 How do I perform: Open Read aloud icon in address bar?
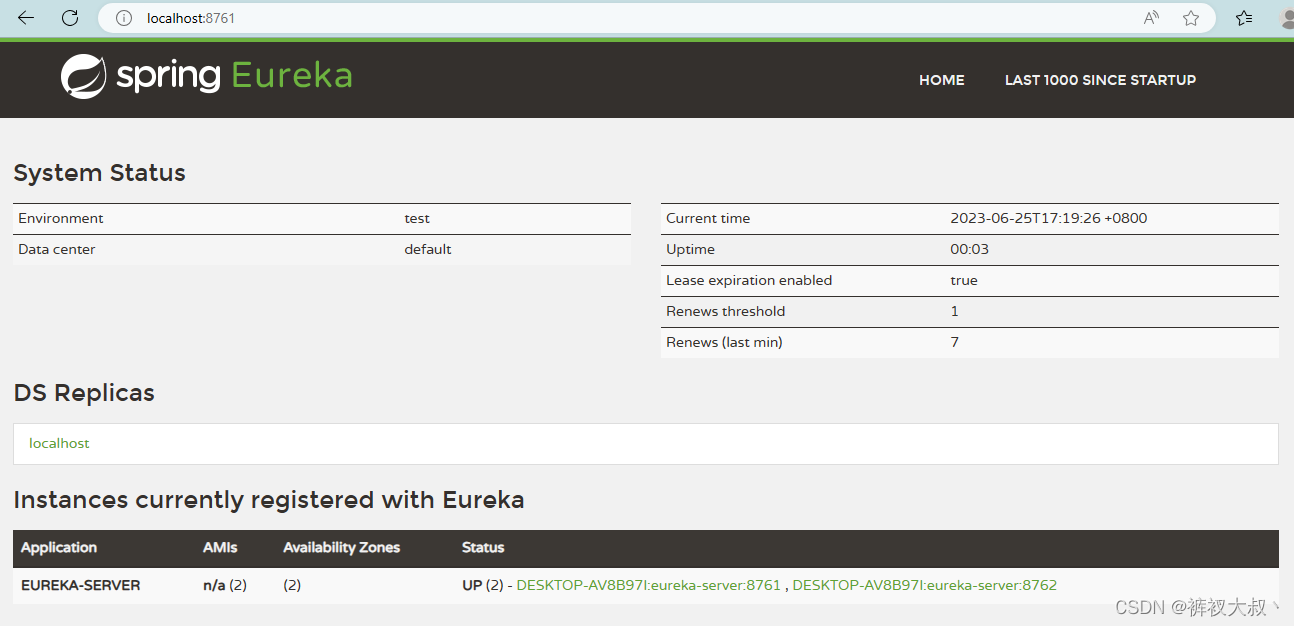click(1152, 18)
